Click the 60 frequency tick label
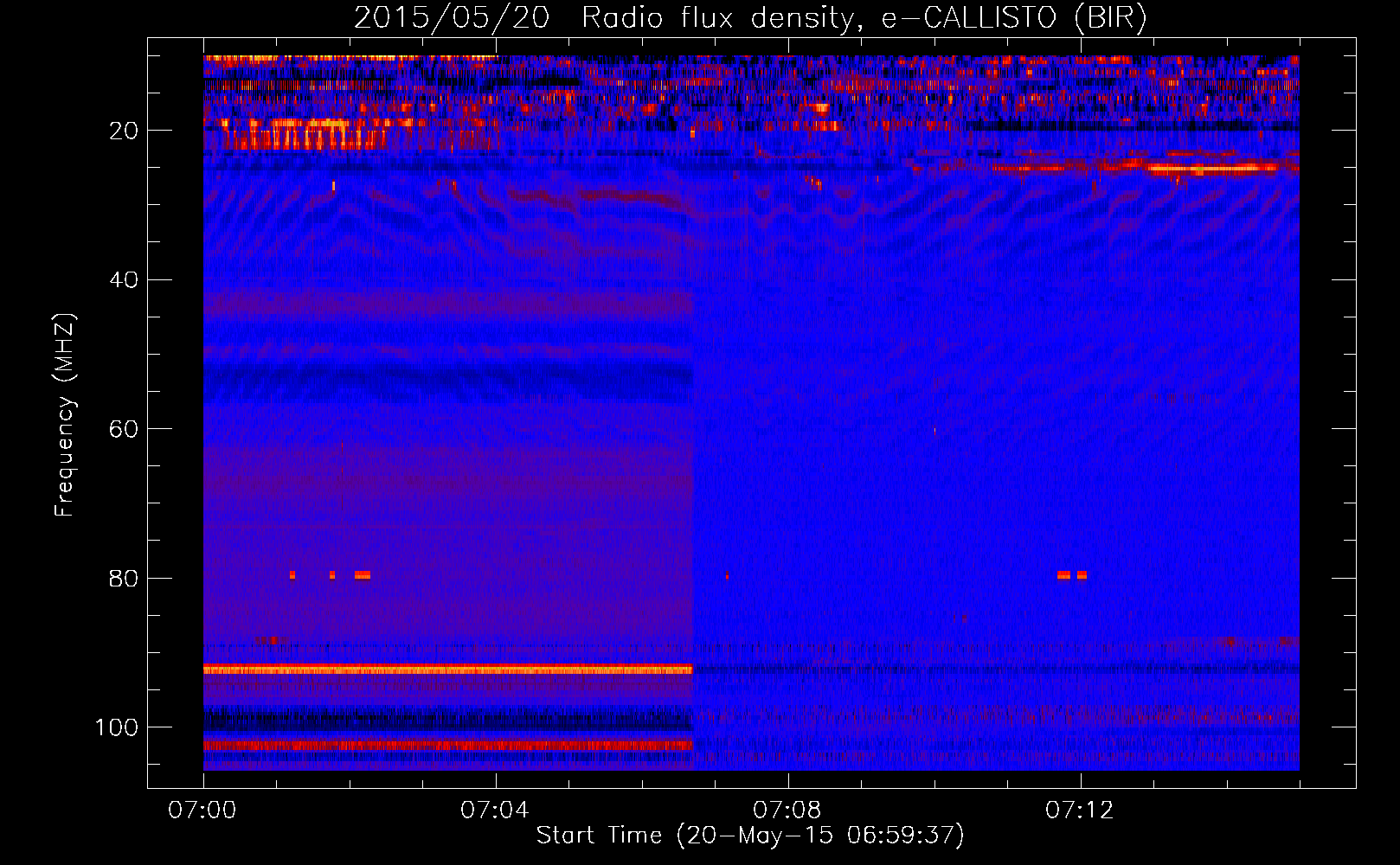Viewport: 1400px width, 865px height. point(124,429)
